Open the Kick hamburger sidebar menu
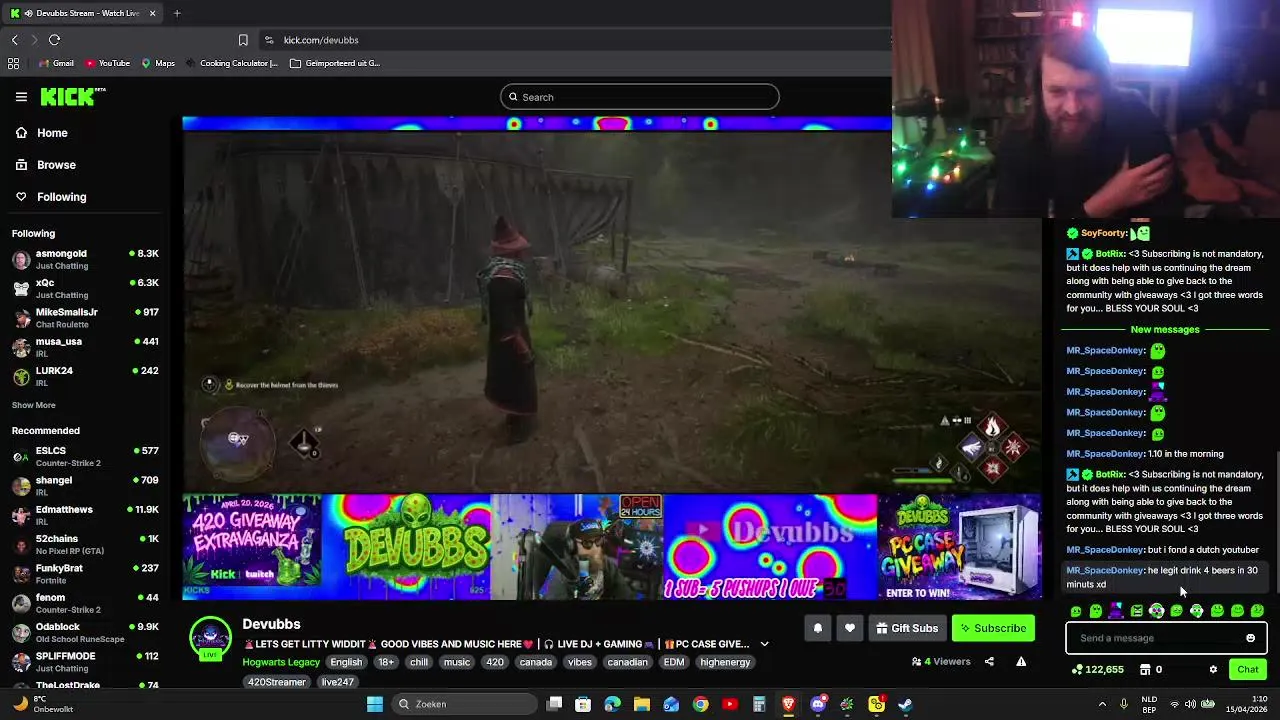 click(x=21, y=97)
